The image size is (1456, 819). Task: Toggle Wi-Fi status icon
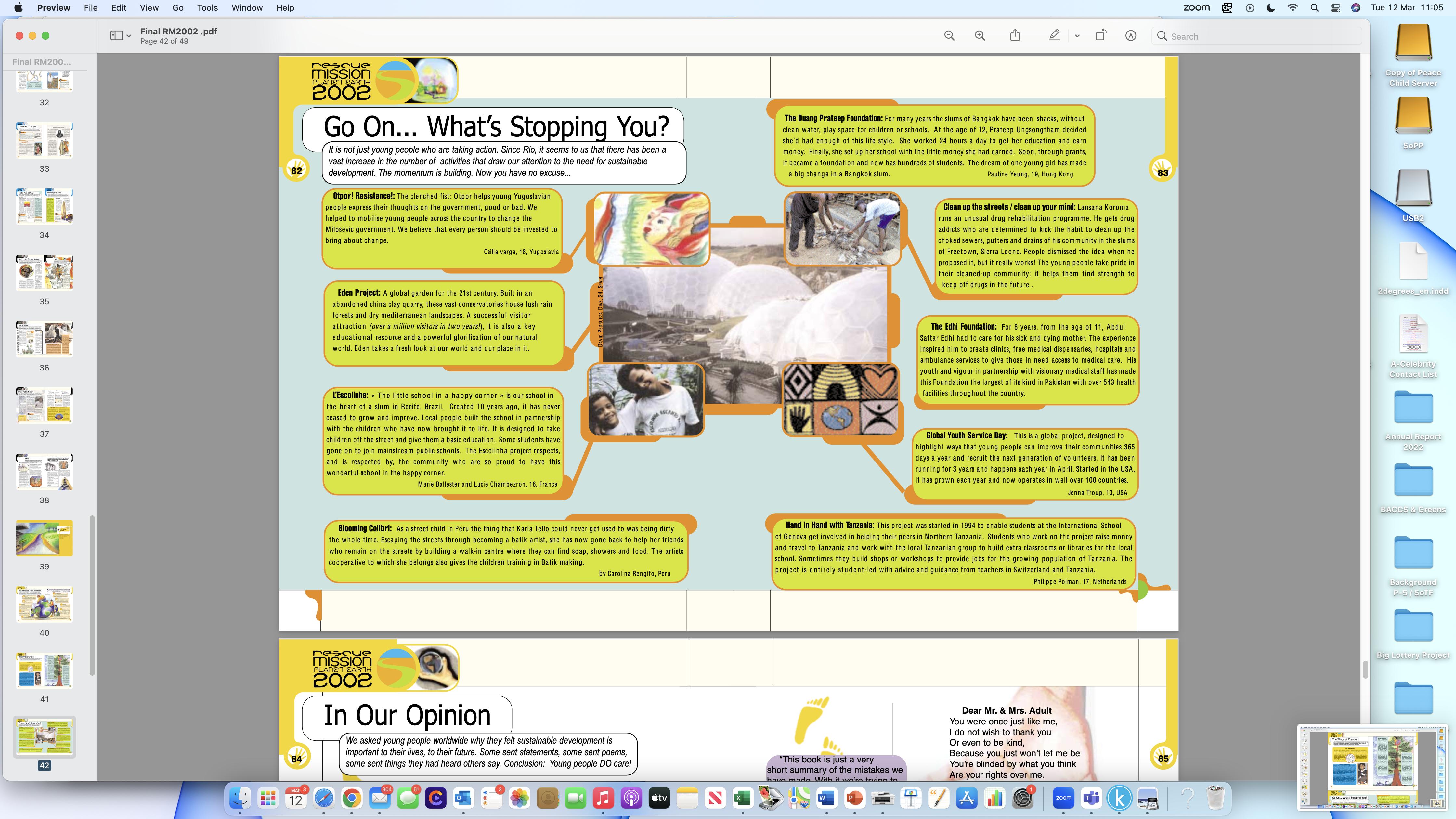point(1293,8)
